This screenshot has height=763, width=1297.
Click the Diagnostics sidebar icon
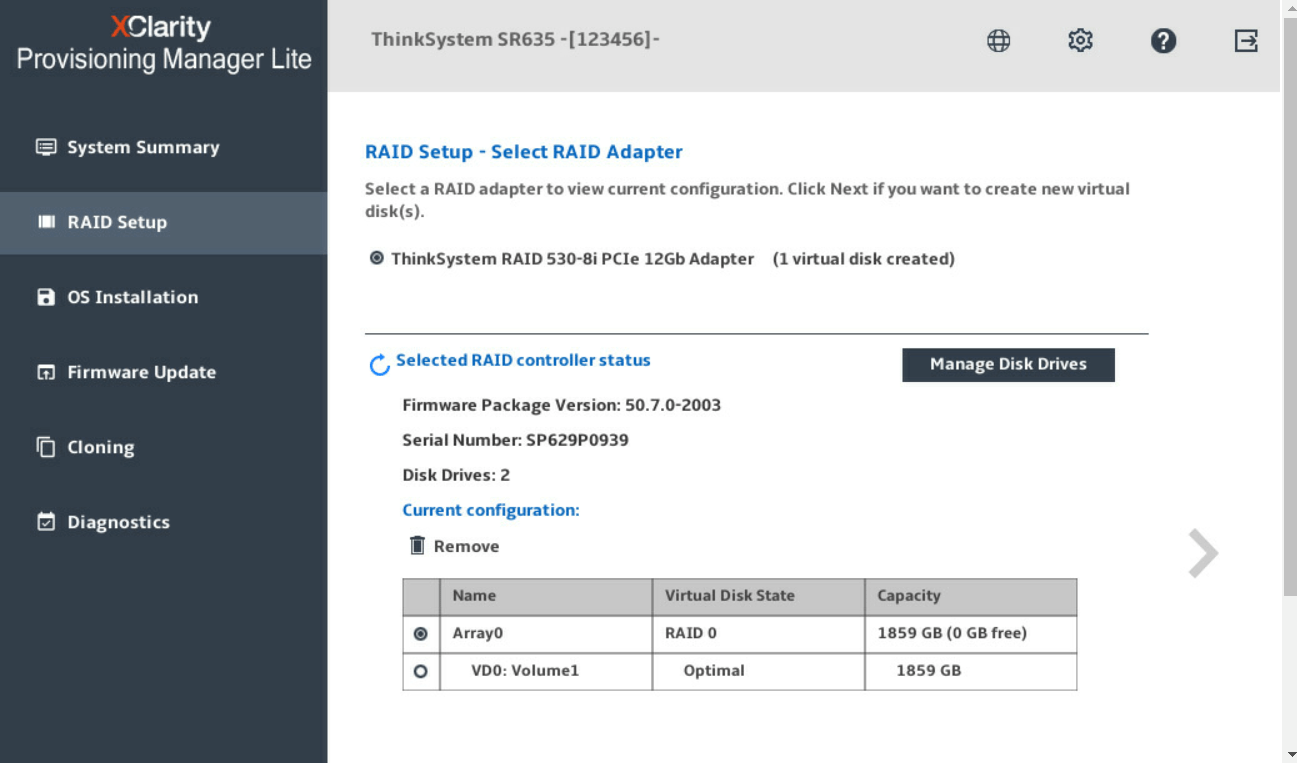click(46, 522)
